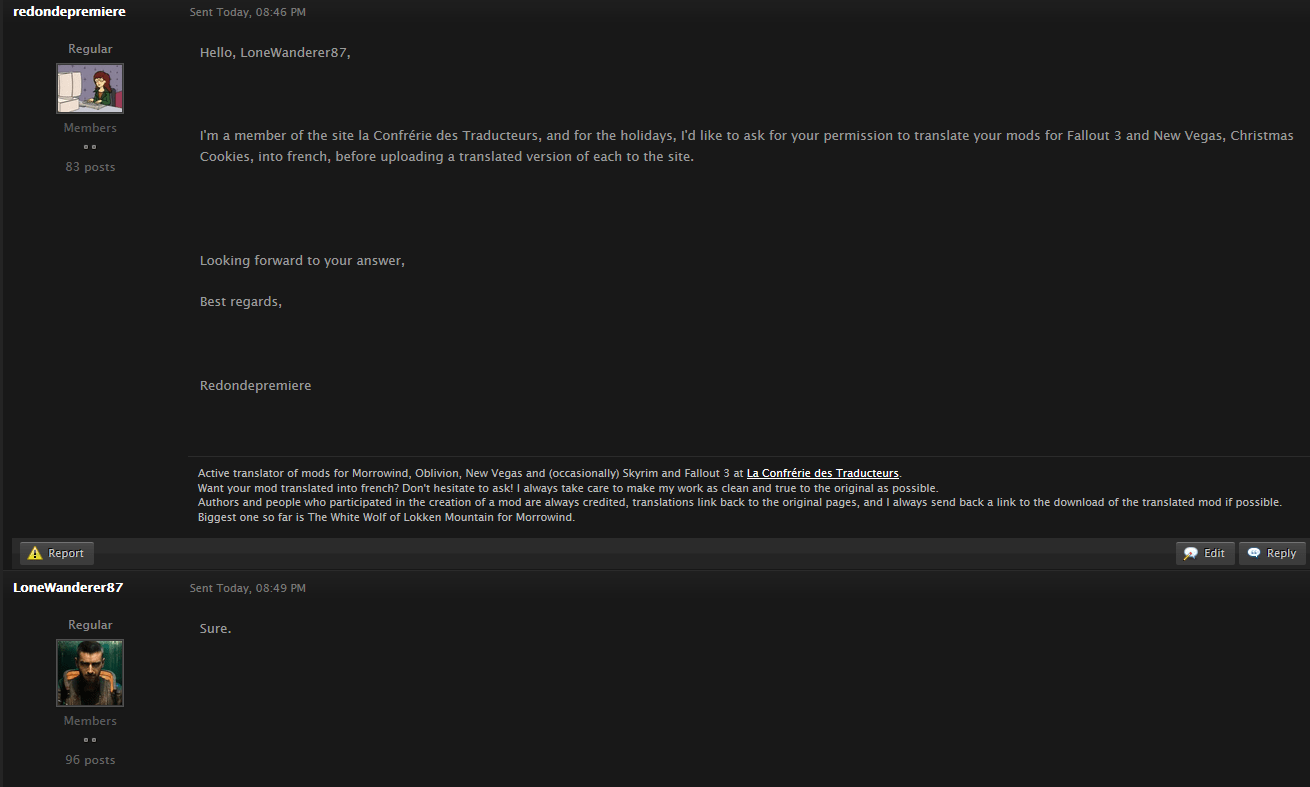The height and width of the screenshot is (787, 1310).
Task: Open LoneWanderer87's profile from the username header
Action: (x=68, y=588)
